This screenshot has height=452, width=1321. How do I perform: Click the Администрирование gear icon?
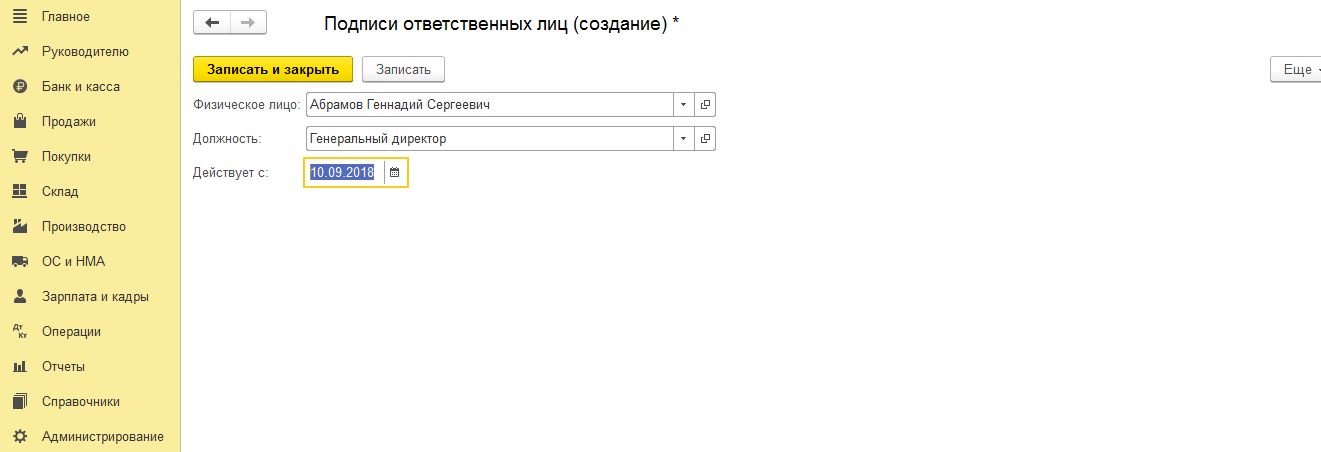click(x=18, y=437)
